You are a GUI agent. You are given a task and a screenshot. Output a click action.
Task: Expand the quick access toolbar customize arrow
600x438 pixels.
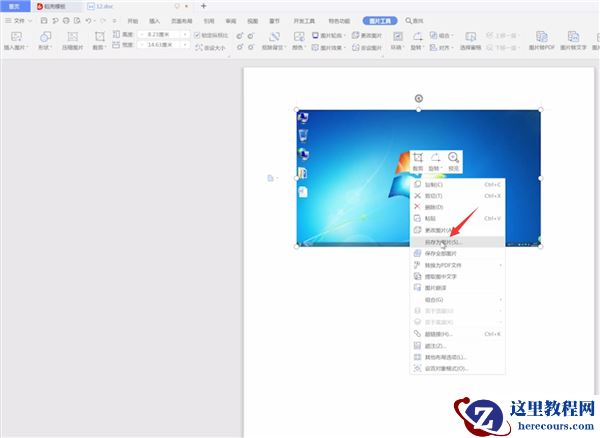click(x=114, y=21)
